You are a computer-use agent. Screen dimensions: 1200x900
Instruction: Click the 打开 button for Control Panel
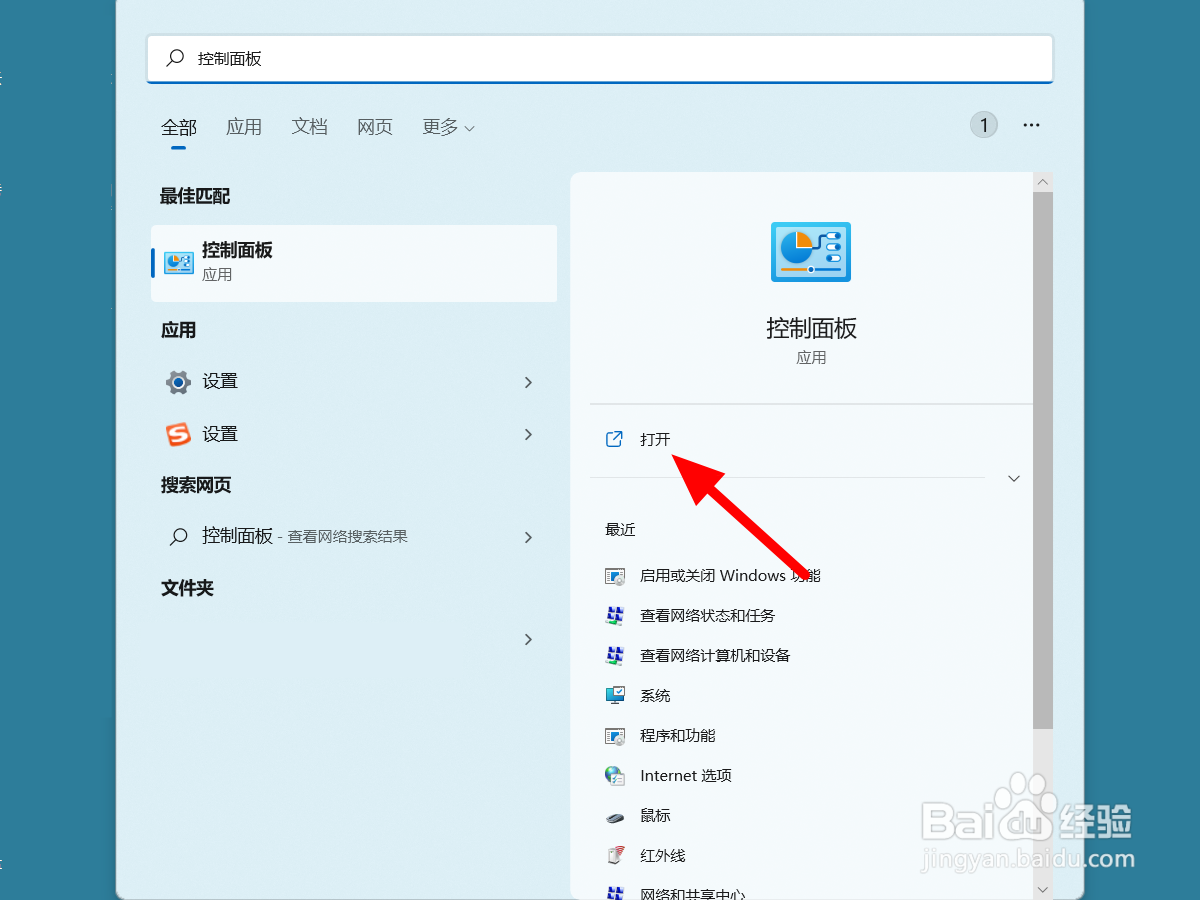point(655,438)
